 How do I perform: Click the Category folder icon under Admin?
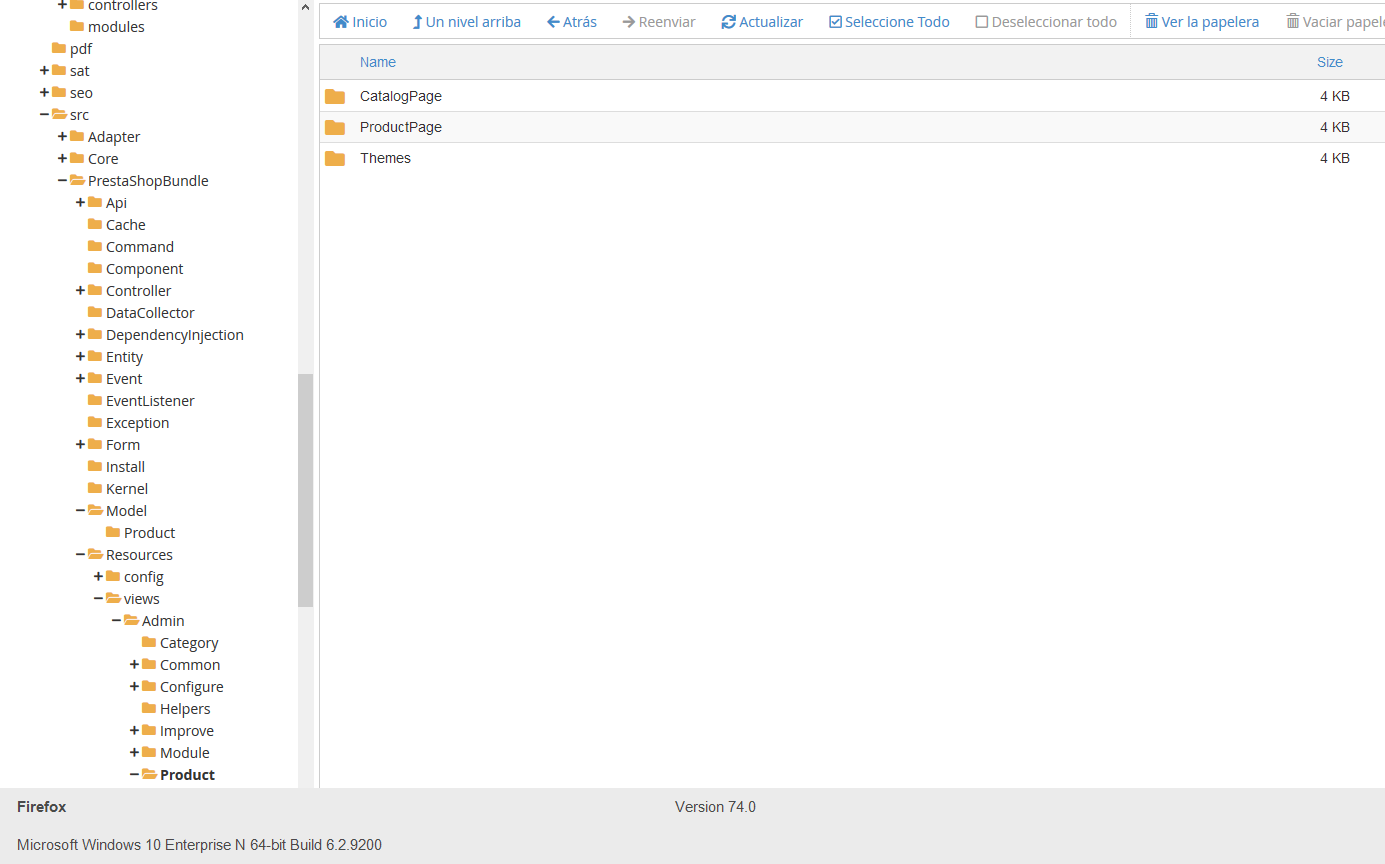pos(149,642)
